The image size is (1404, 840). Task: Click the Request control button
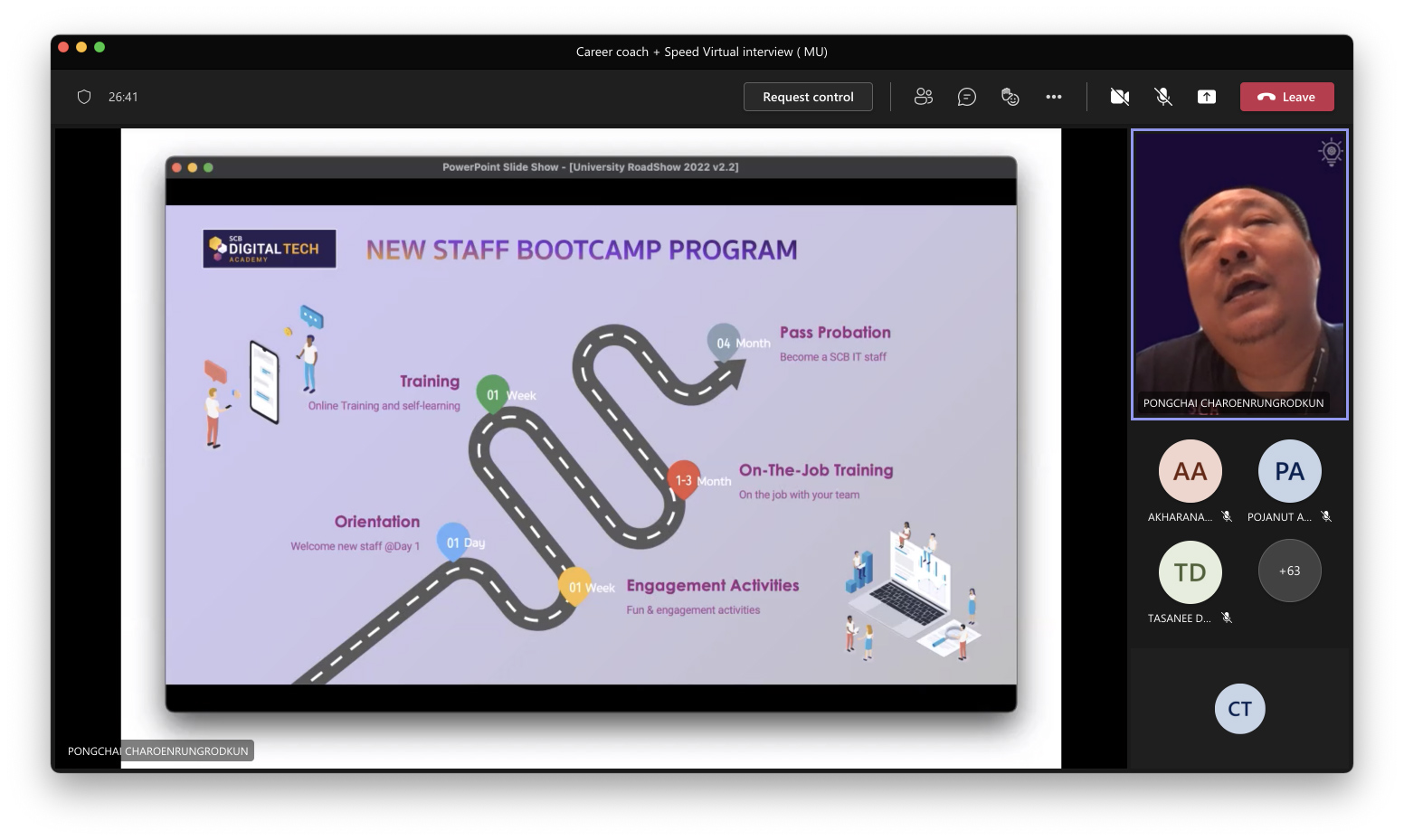click(808, 97)
